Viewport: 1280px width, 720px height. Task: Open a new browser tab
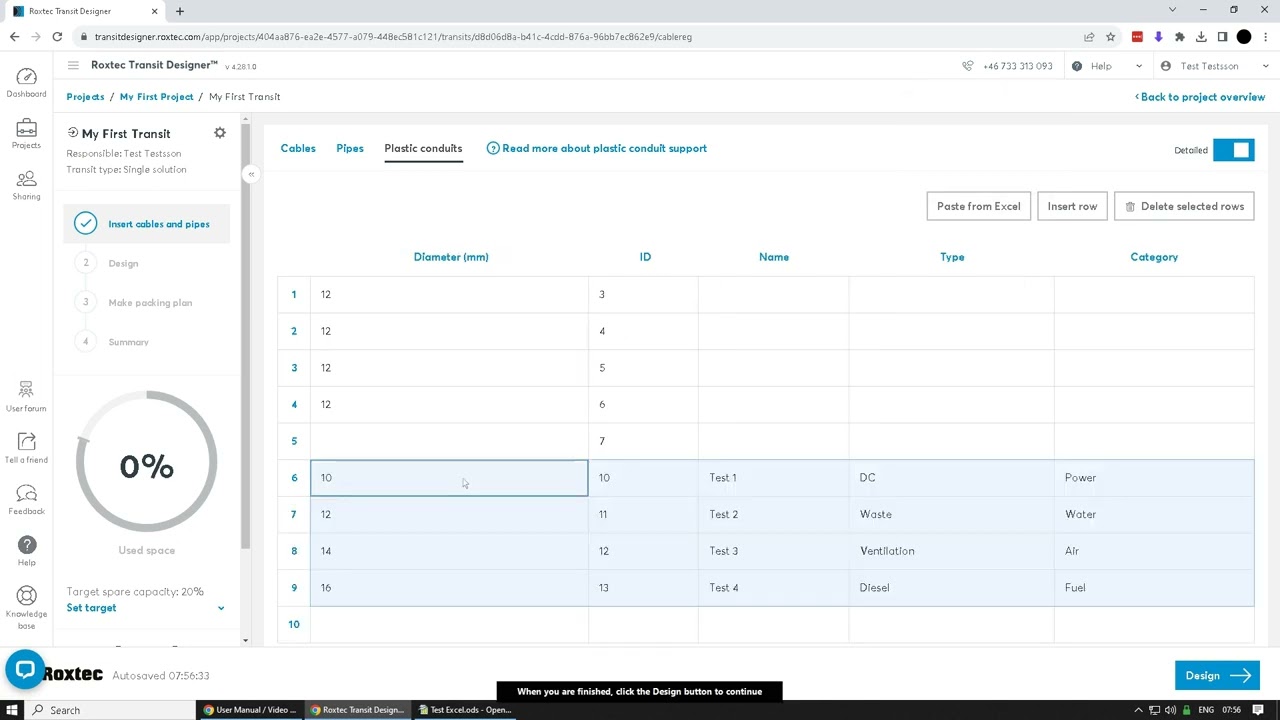pyautogui.click(x=180, y=11)
